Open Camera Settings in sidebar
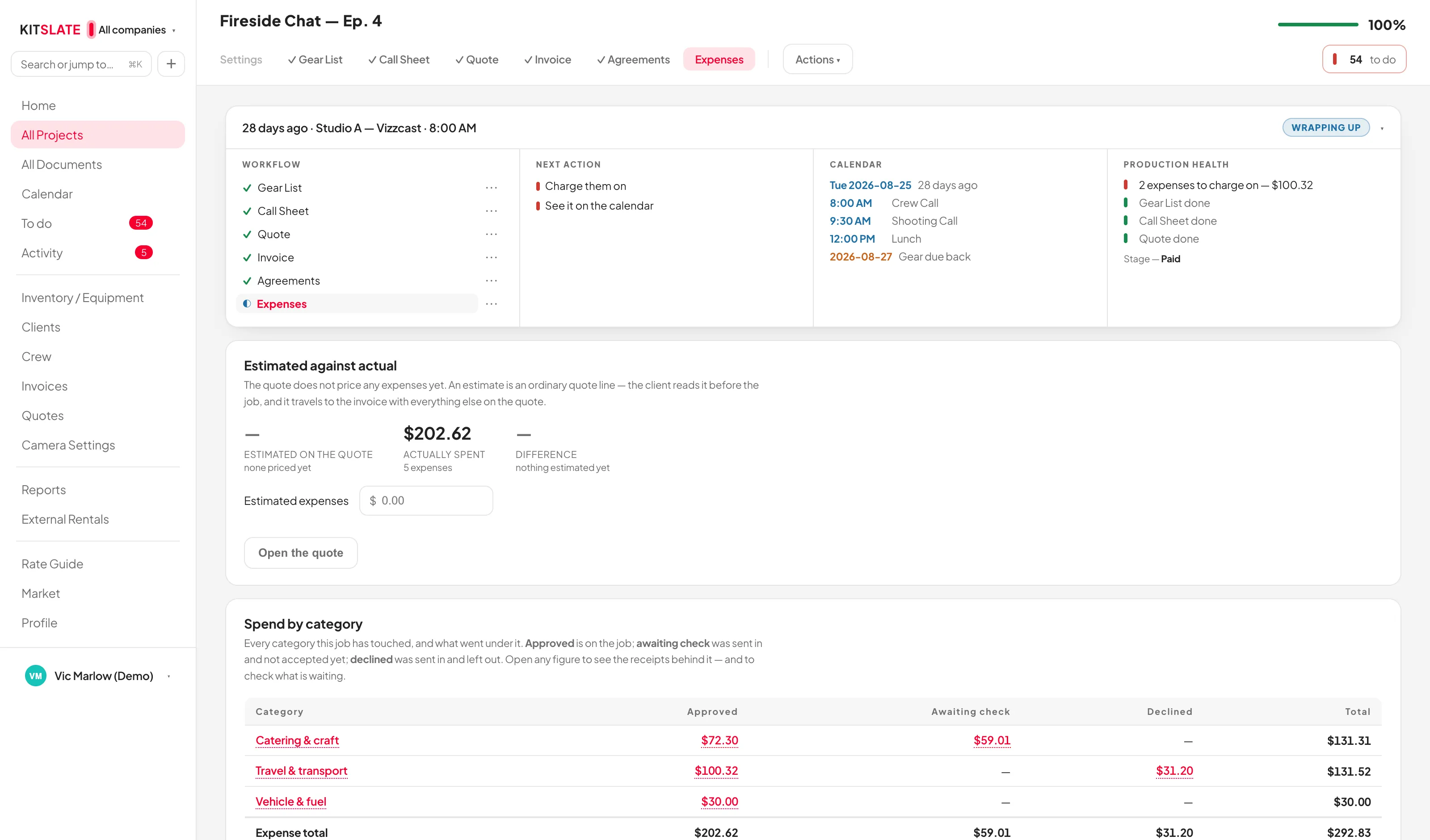Screen dimensions: 1430x840 [68, 445]
